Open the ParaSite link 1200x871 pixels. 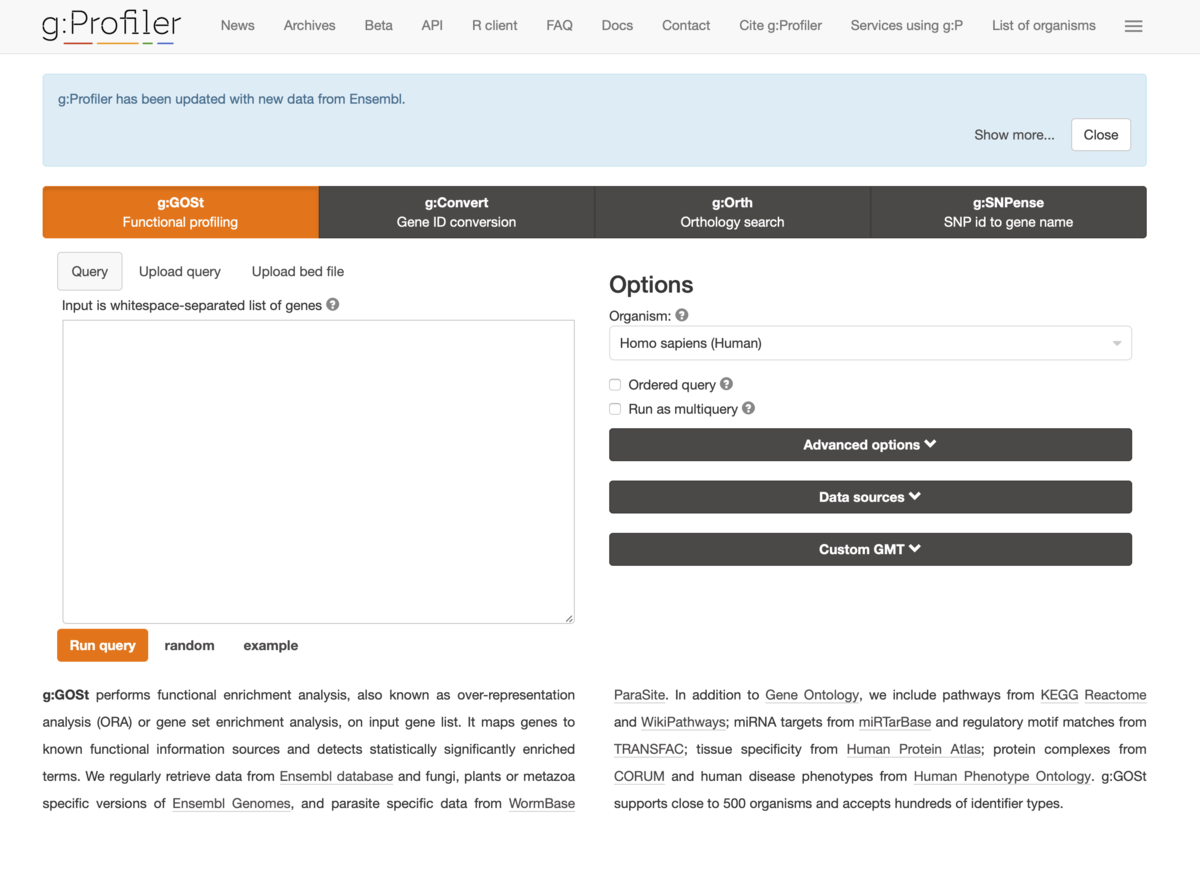(x=640, y=695)
